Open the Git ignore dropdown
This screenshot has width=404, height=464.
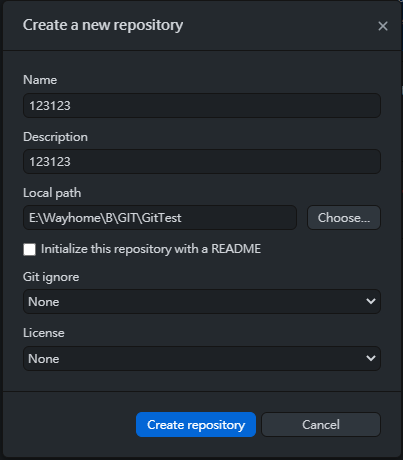pyautogui.click(x=202, y=302)
